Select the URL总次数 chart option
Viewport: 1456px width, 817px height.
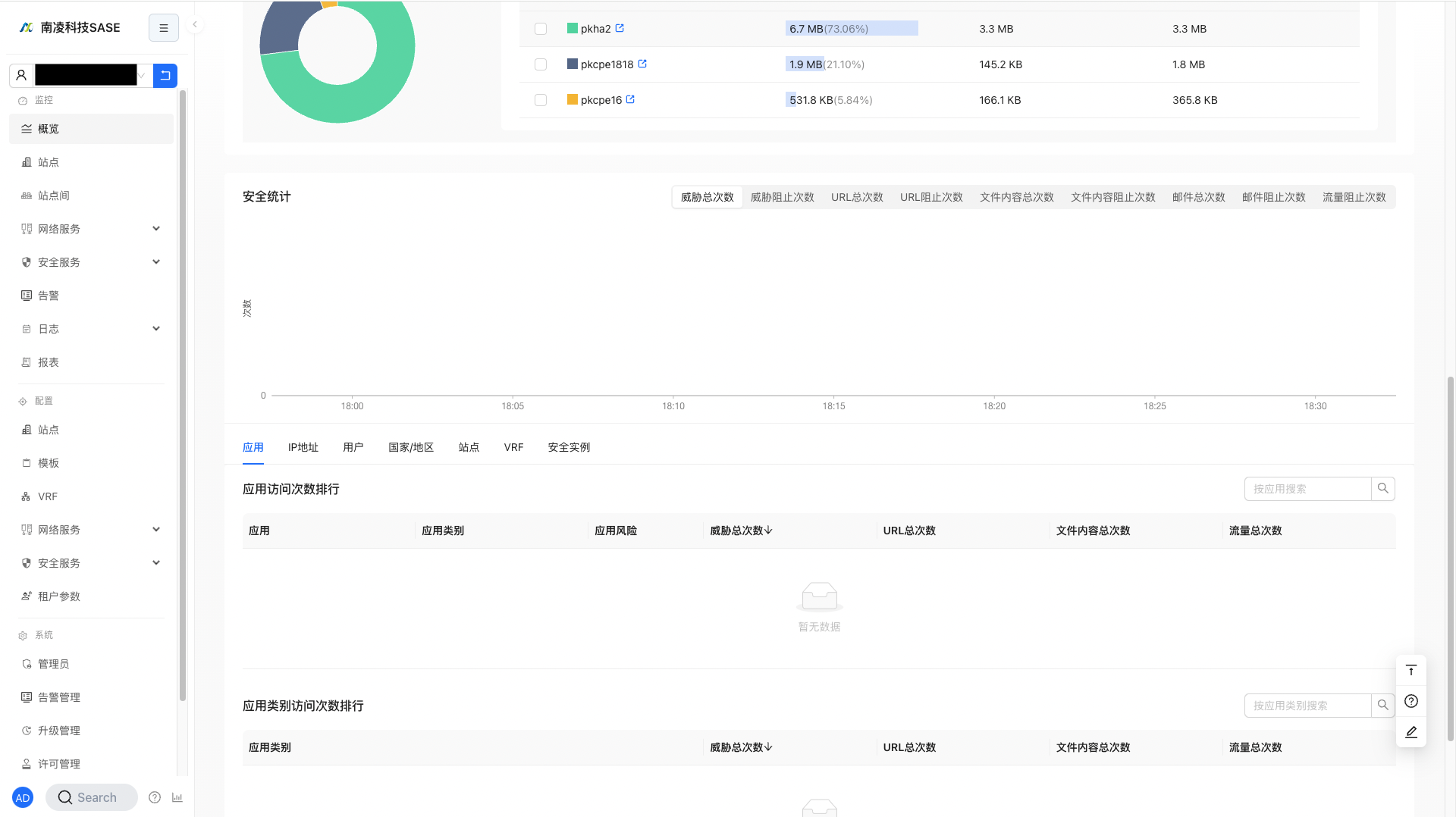coord(857,197)
